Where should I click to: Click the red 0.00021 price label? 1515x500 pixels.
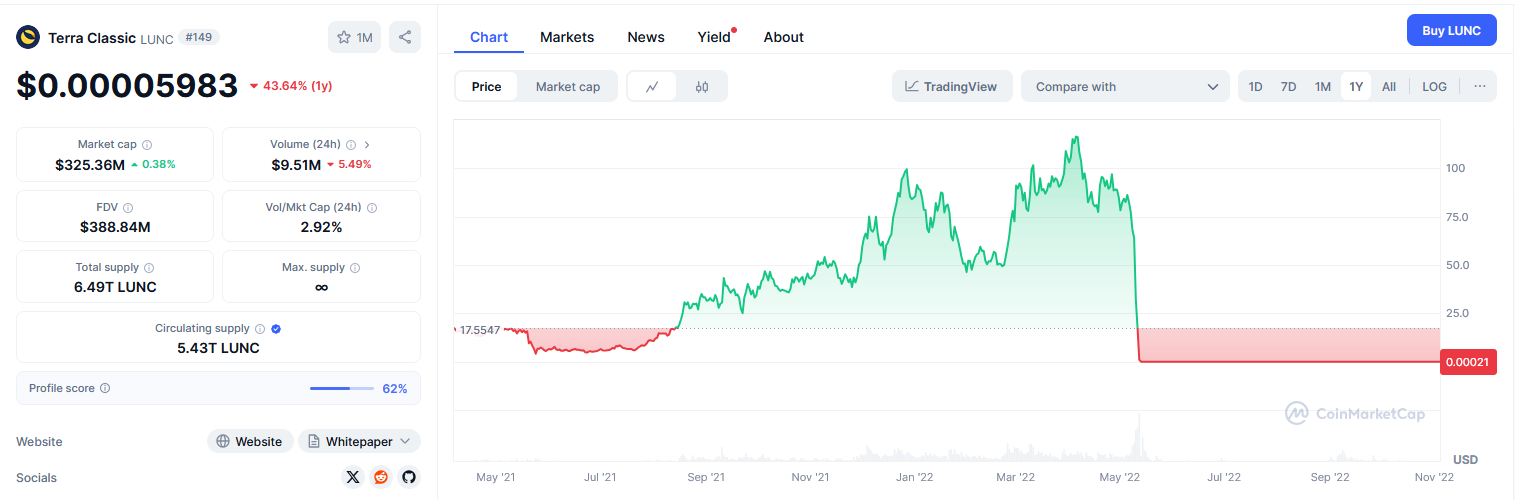tap(1468, 362)
